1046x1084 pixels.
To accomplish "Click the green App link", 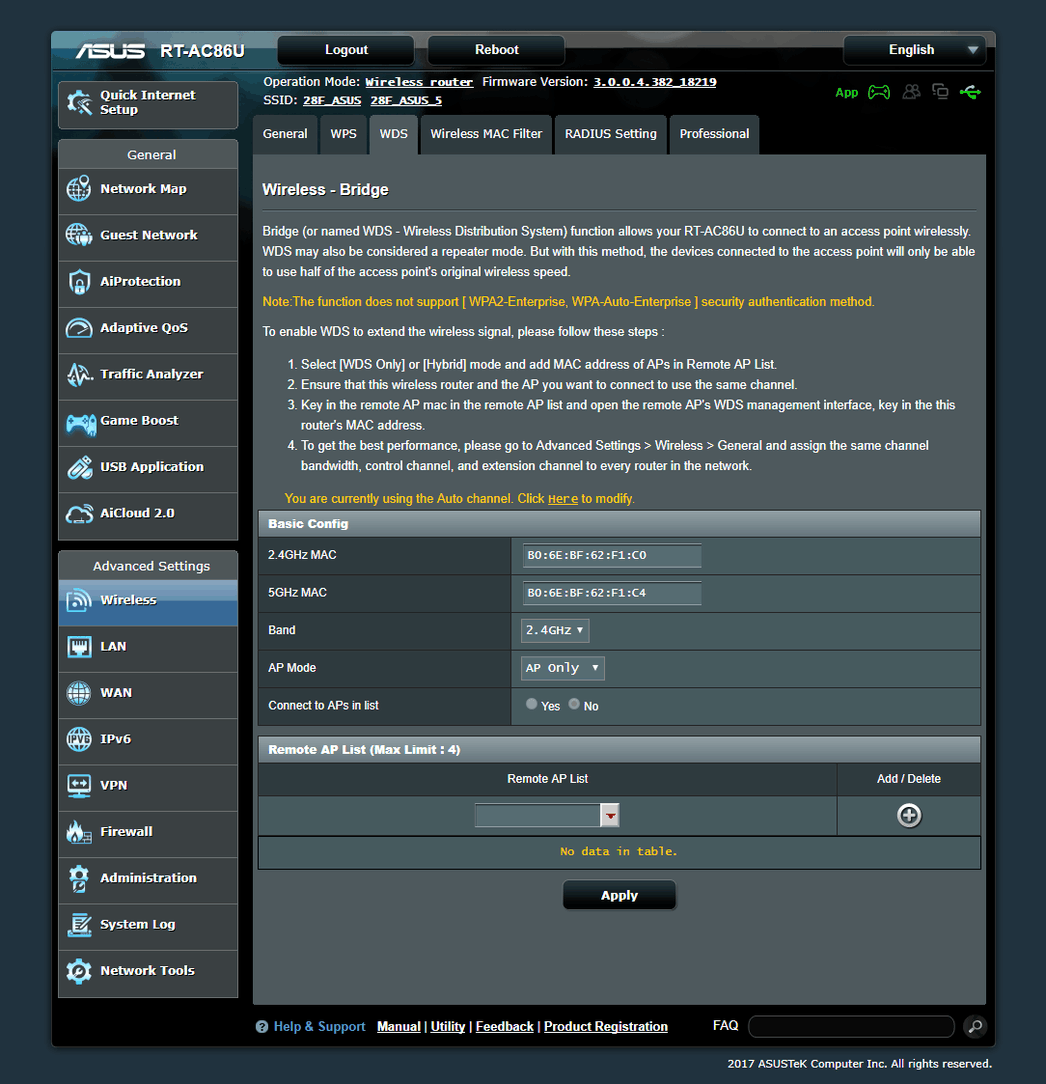I will coord(846,93).
